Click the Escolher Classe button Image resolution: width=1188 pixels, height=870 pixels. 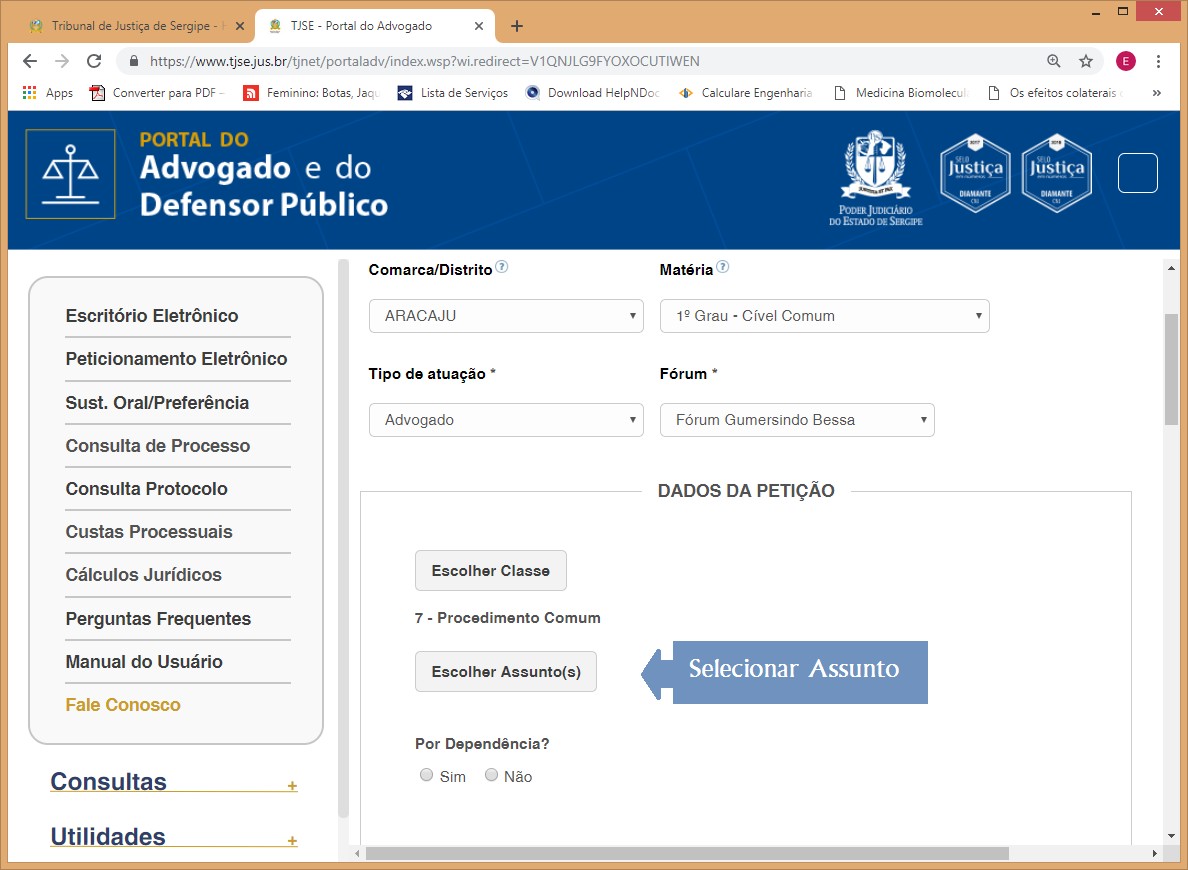pos(490,571)
